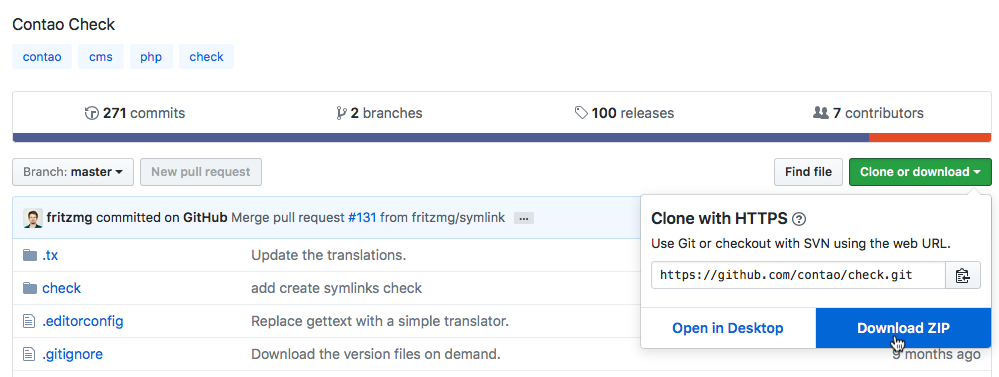Open the Branch: master dropdown
Viewport: 999px width, 377px height.
click(73, 172)
